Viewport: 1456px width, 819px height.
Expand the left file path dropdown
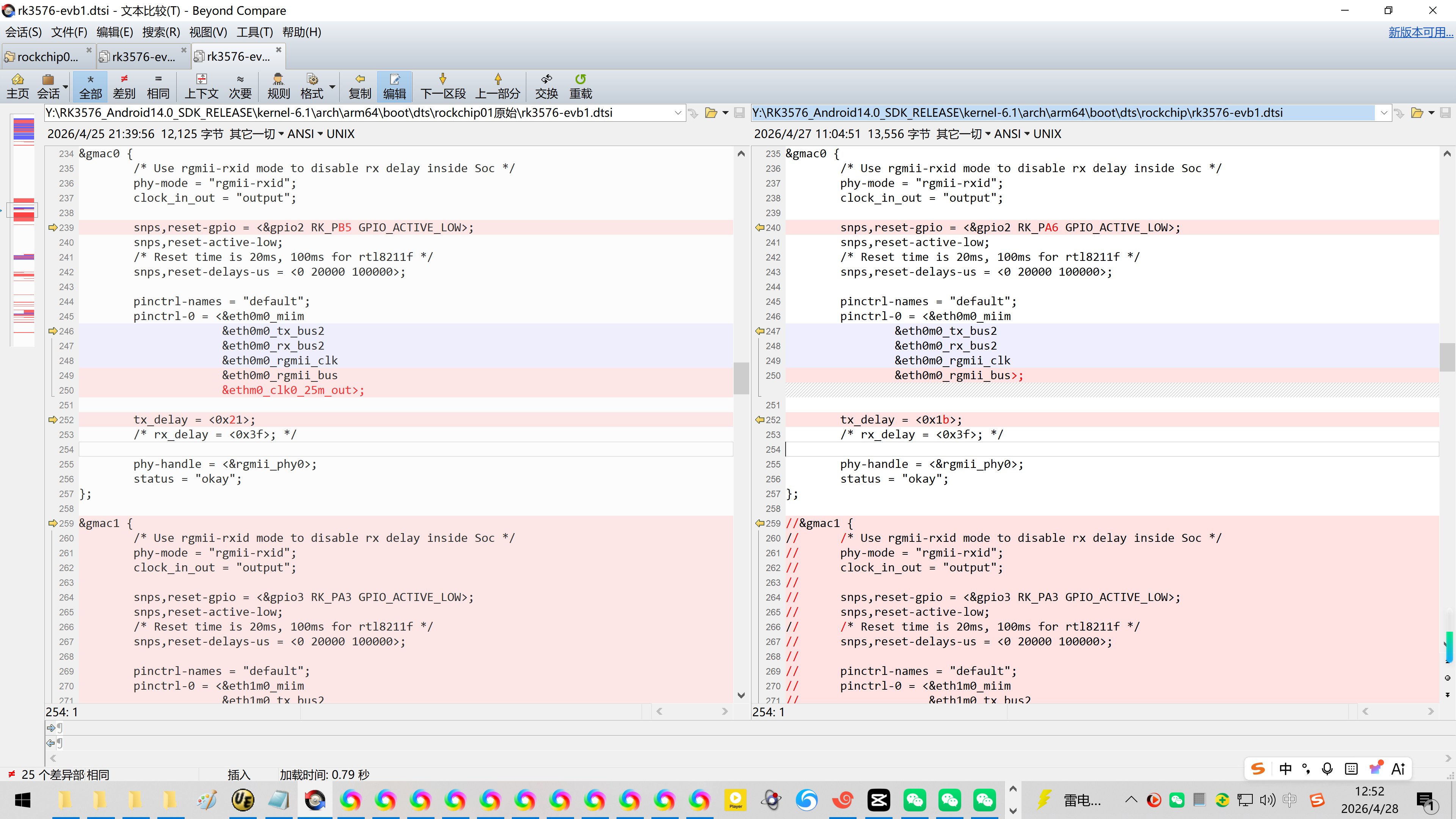[x=678, y=113]
